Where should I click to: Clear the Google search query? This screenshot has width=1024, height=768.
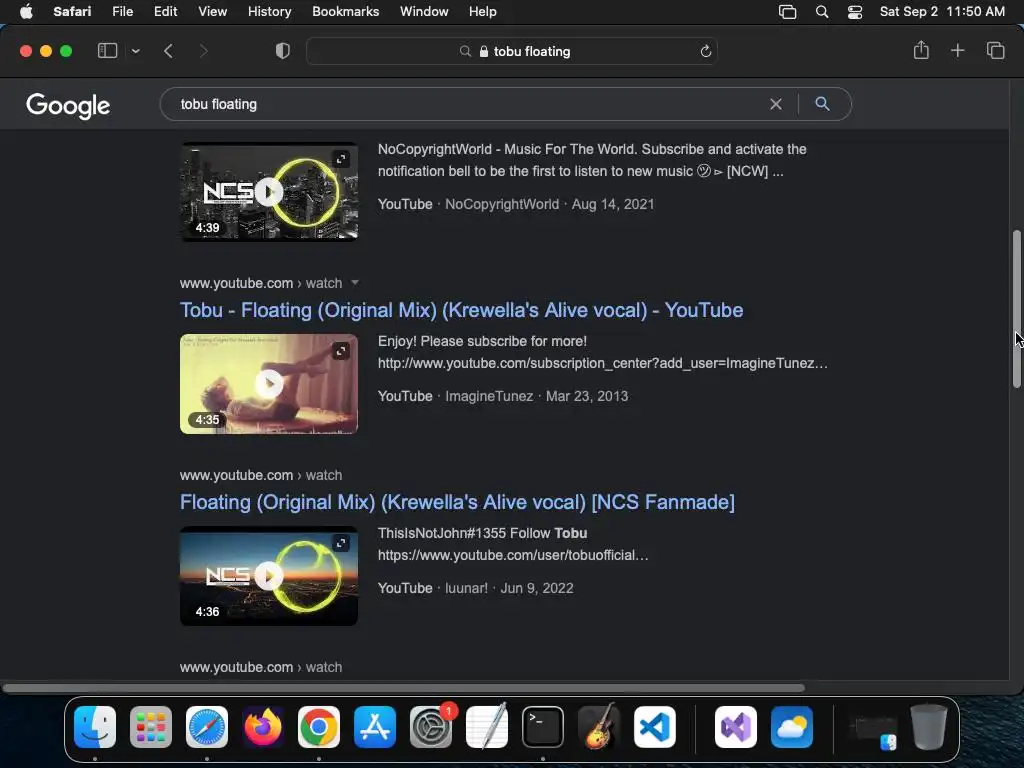click(776, 104)
